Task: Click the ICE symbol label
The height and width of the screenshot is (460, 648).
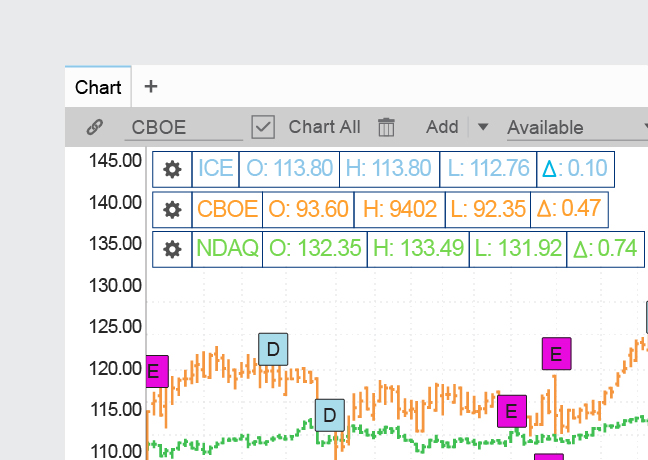Action: coord(215,169)
